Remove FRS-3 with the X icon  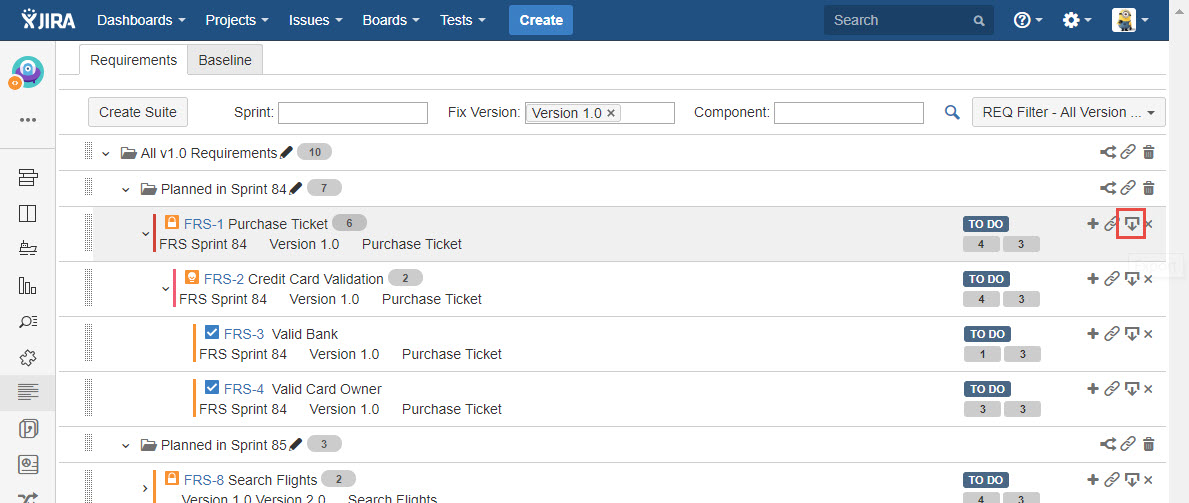[x=1148, y=335]
